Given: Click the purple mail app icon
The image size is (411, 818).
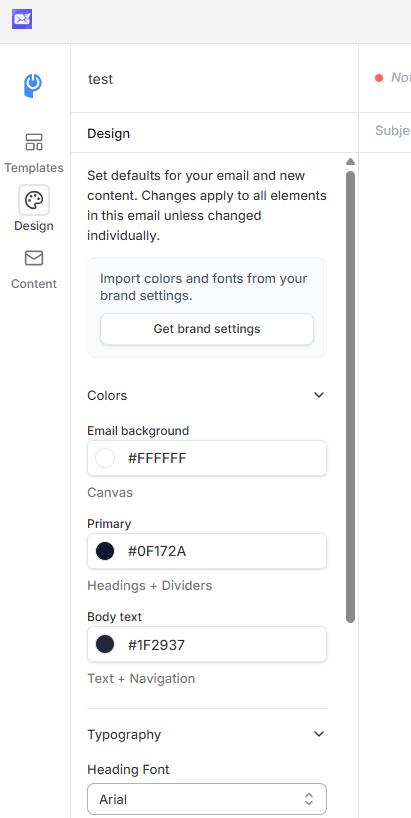Looking at the screenshot, I should click(x=22, y=19).
